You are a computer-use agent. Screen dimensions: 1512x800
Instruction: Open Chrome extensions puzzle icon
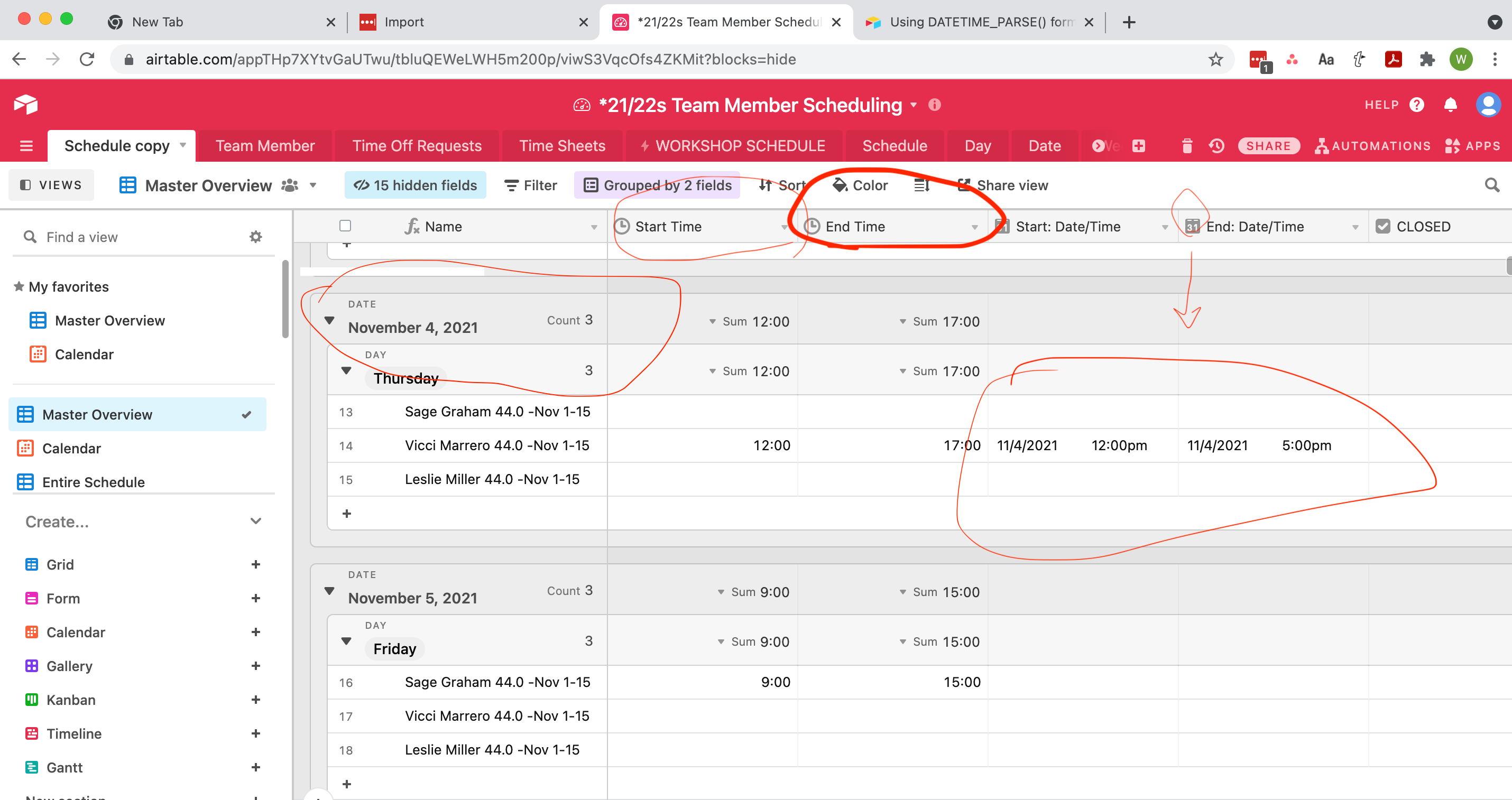tap(1427, 59)
